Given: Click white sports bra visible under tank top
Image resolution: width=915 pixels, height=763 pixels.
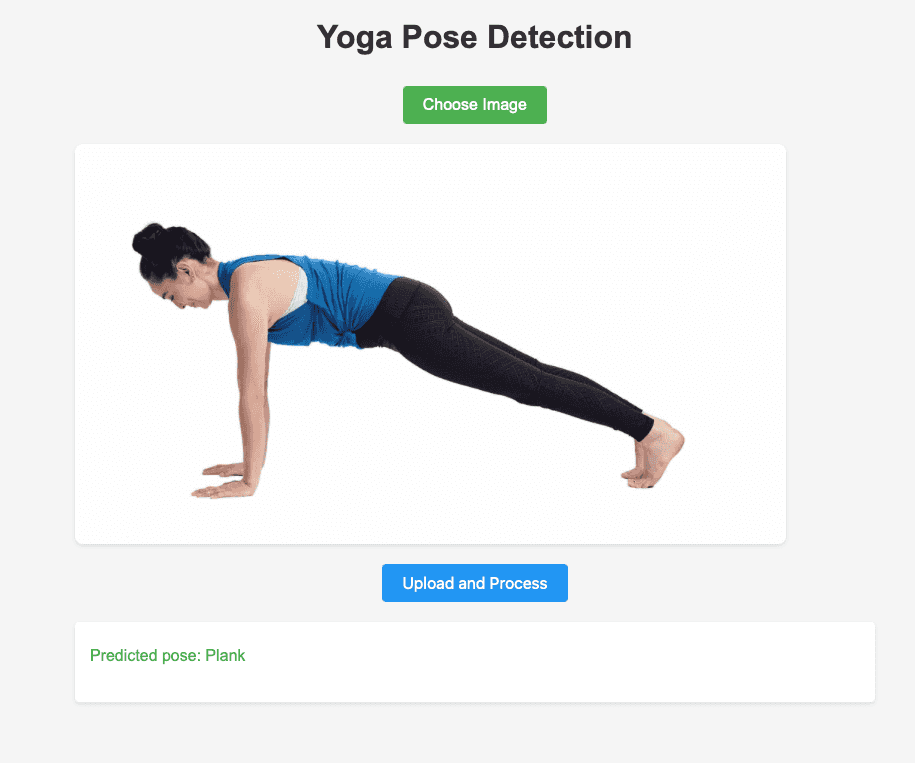Looking at the screenshot, I should click(299, 292).
